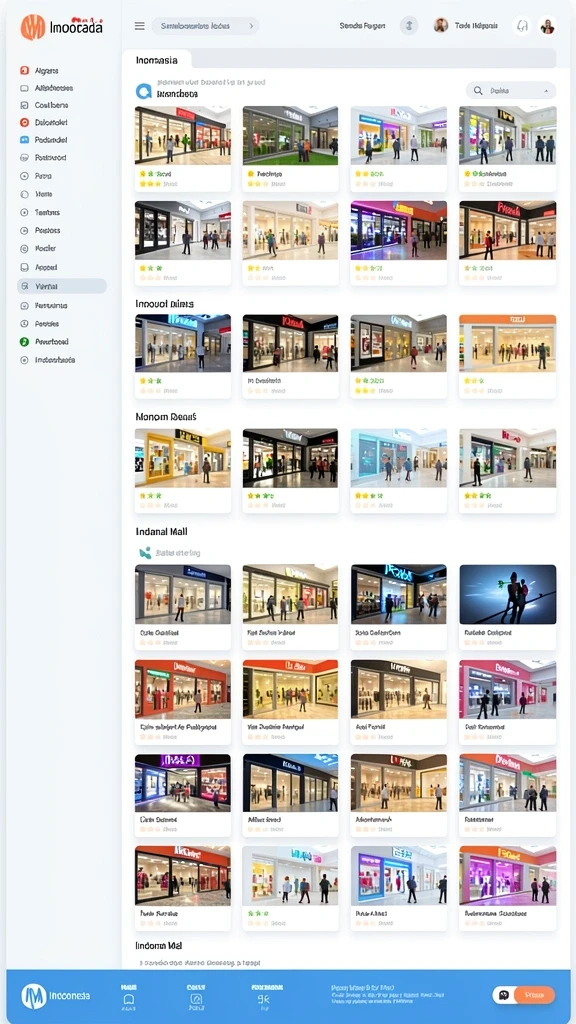The width and height of the screenshot is (576, 1024).
Task: Click the middle footer navigation icon
Action: [196, 999]
